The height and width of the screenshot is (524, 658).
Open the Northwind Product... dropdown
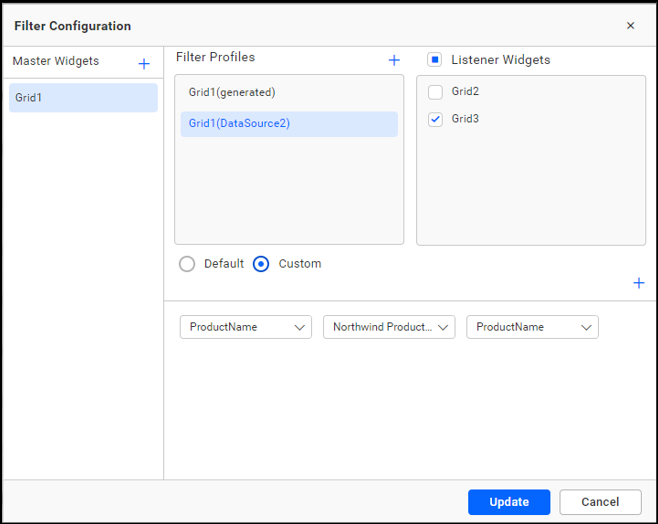389,327
